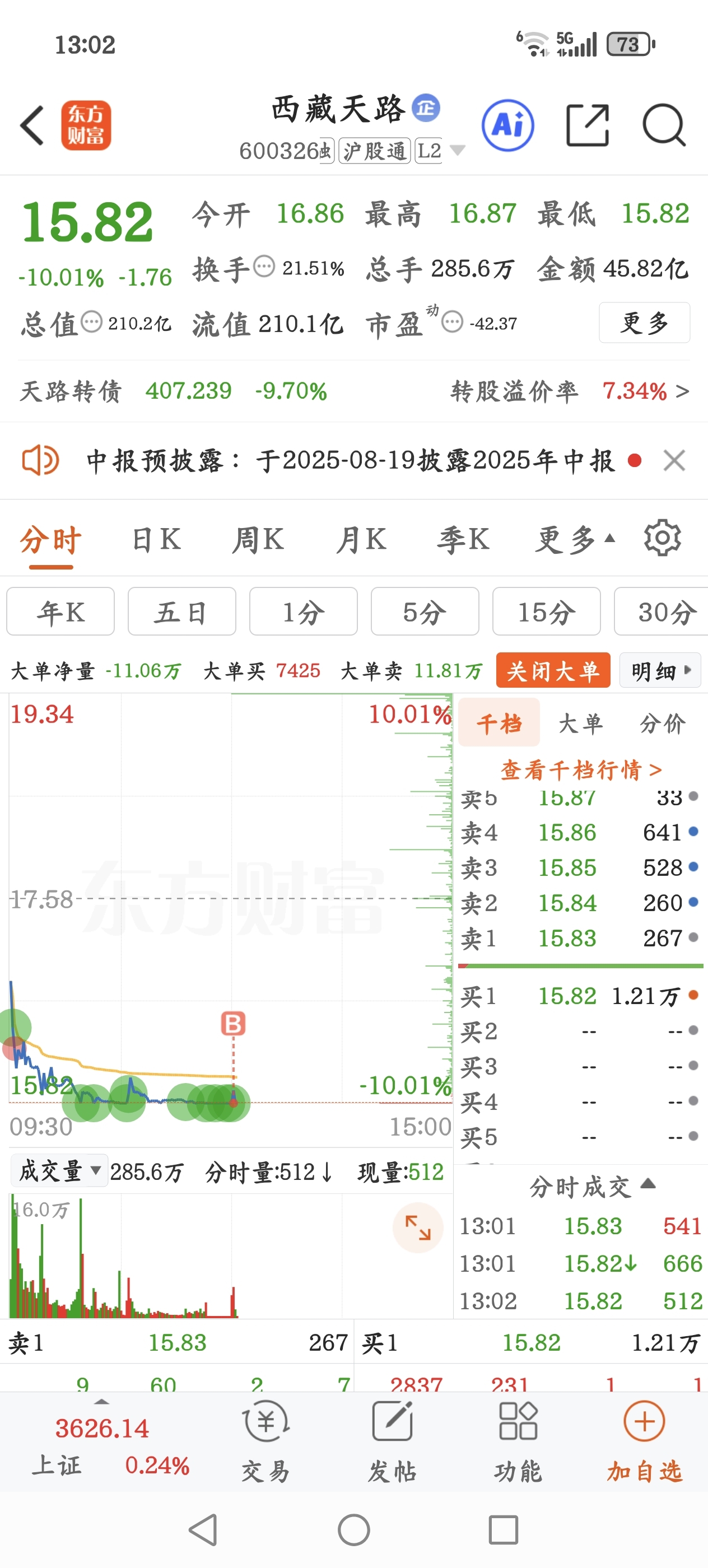Open 转股溢价率 details arrow
This screenshot has width=708, height=1568.
tap(682, 391)
